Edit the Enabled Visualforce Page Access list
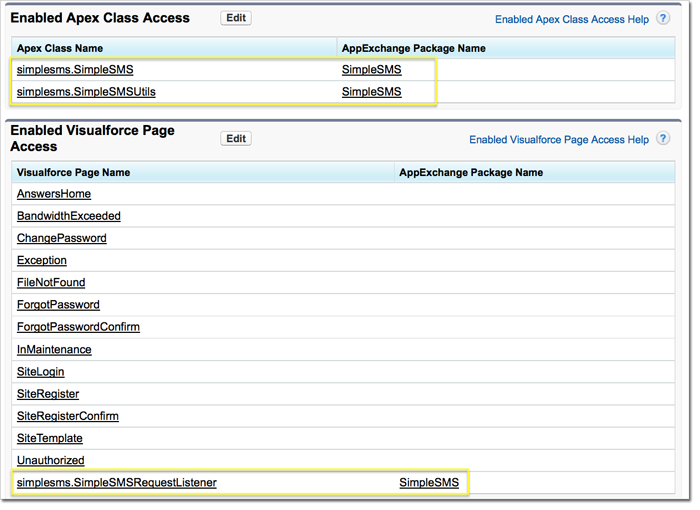 pos(236,139)
